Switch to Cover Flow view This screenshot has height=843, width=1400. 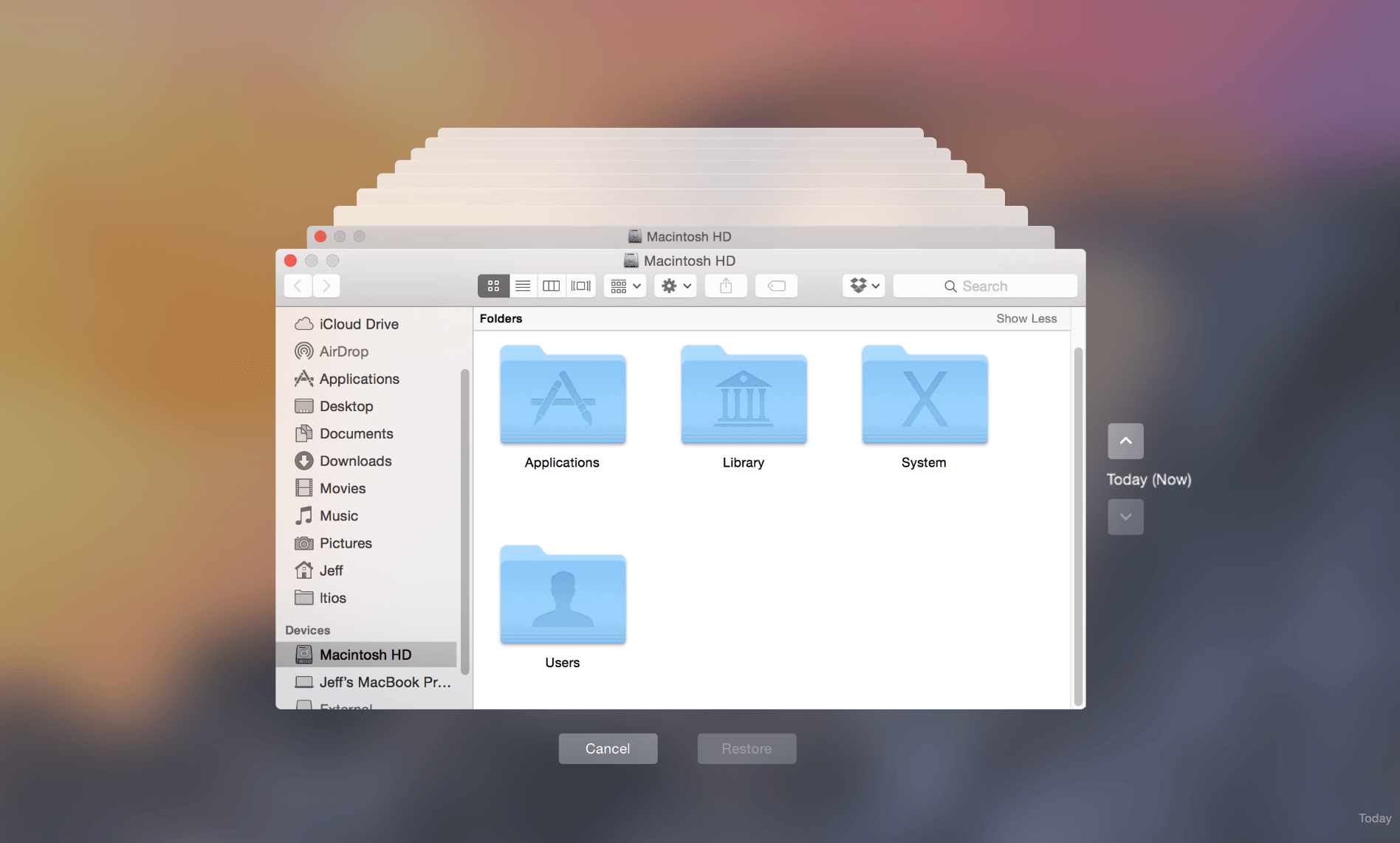point(581,286)
